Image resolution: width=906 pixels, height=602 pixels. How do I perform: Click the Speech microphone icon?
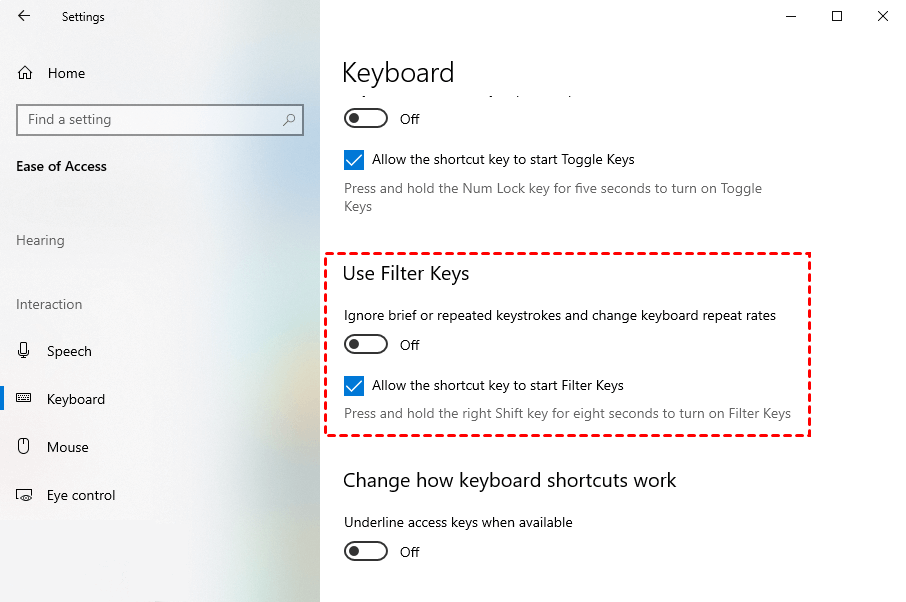click(25, 351)
